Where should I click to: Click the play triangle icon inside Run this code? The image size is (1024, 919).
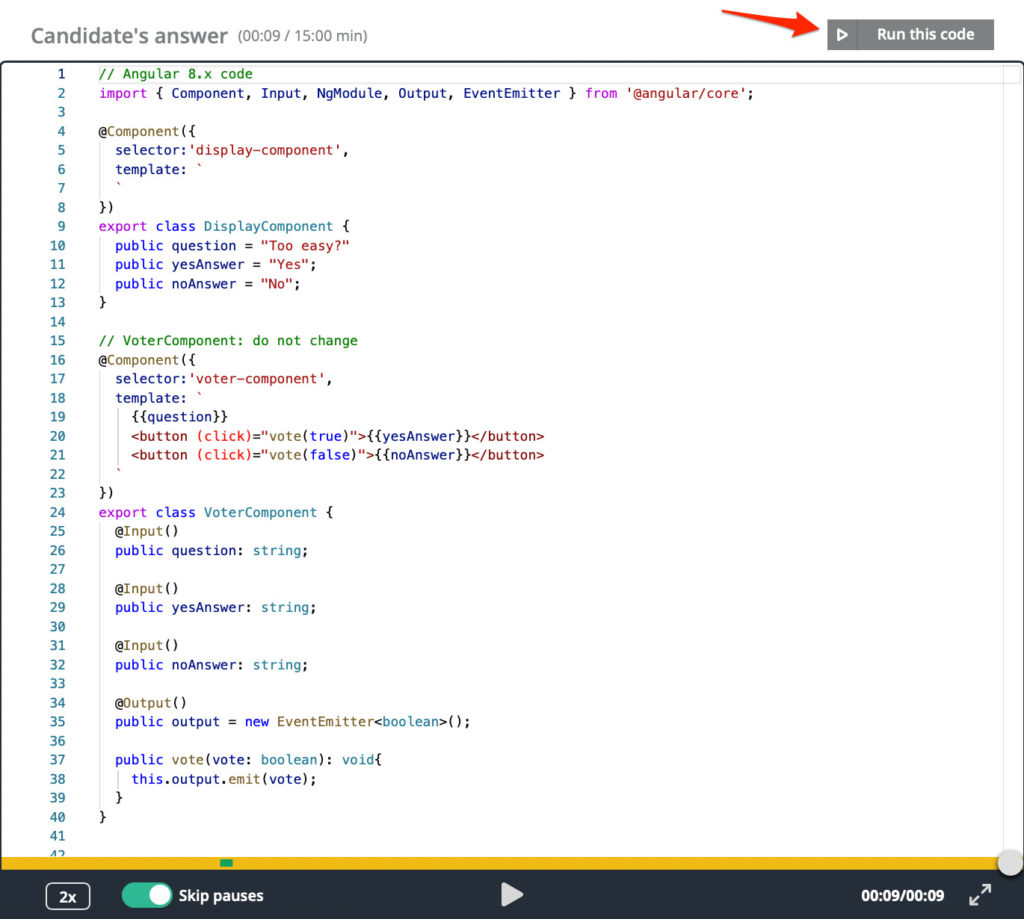(841, 34)
